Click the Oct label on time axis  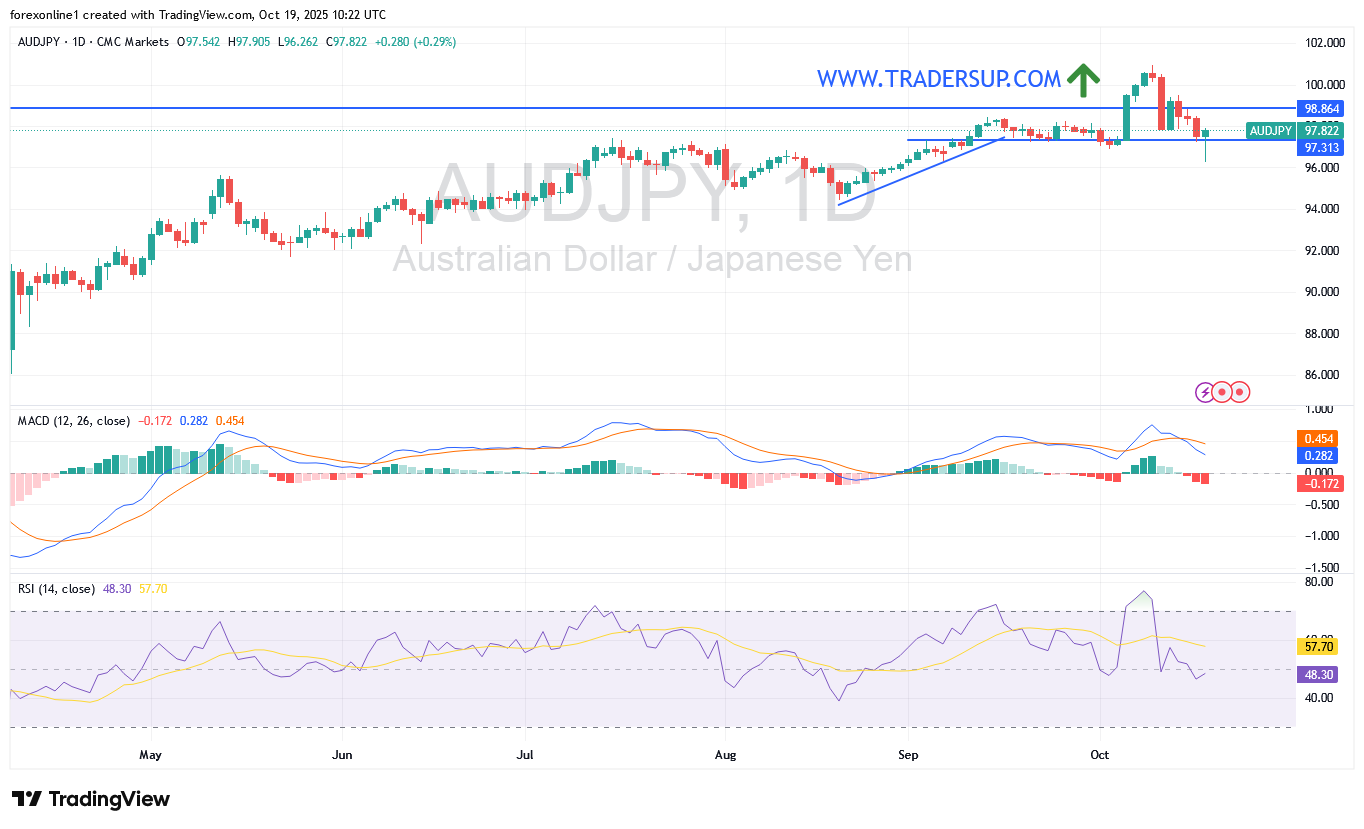click(x=1100, y=753)
